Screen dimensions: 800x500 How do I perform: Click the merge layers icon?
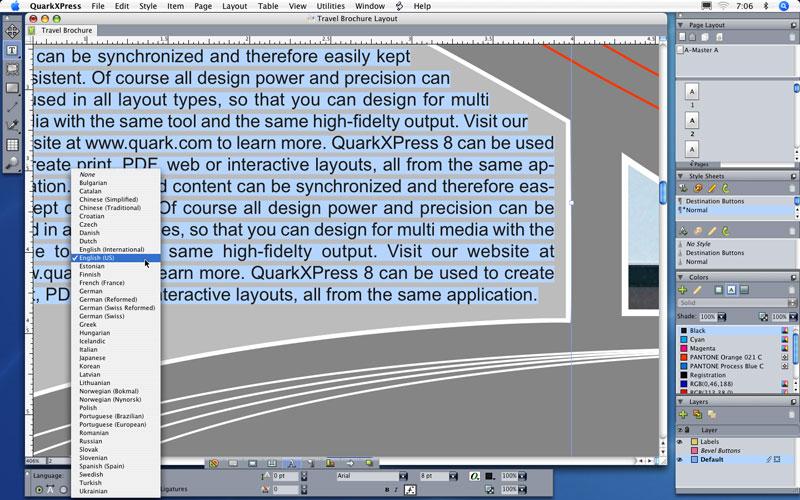pos(711,414)
